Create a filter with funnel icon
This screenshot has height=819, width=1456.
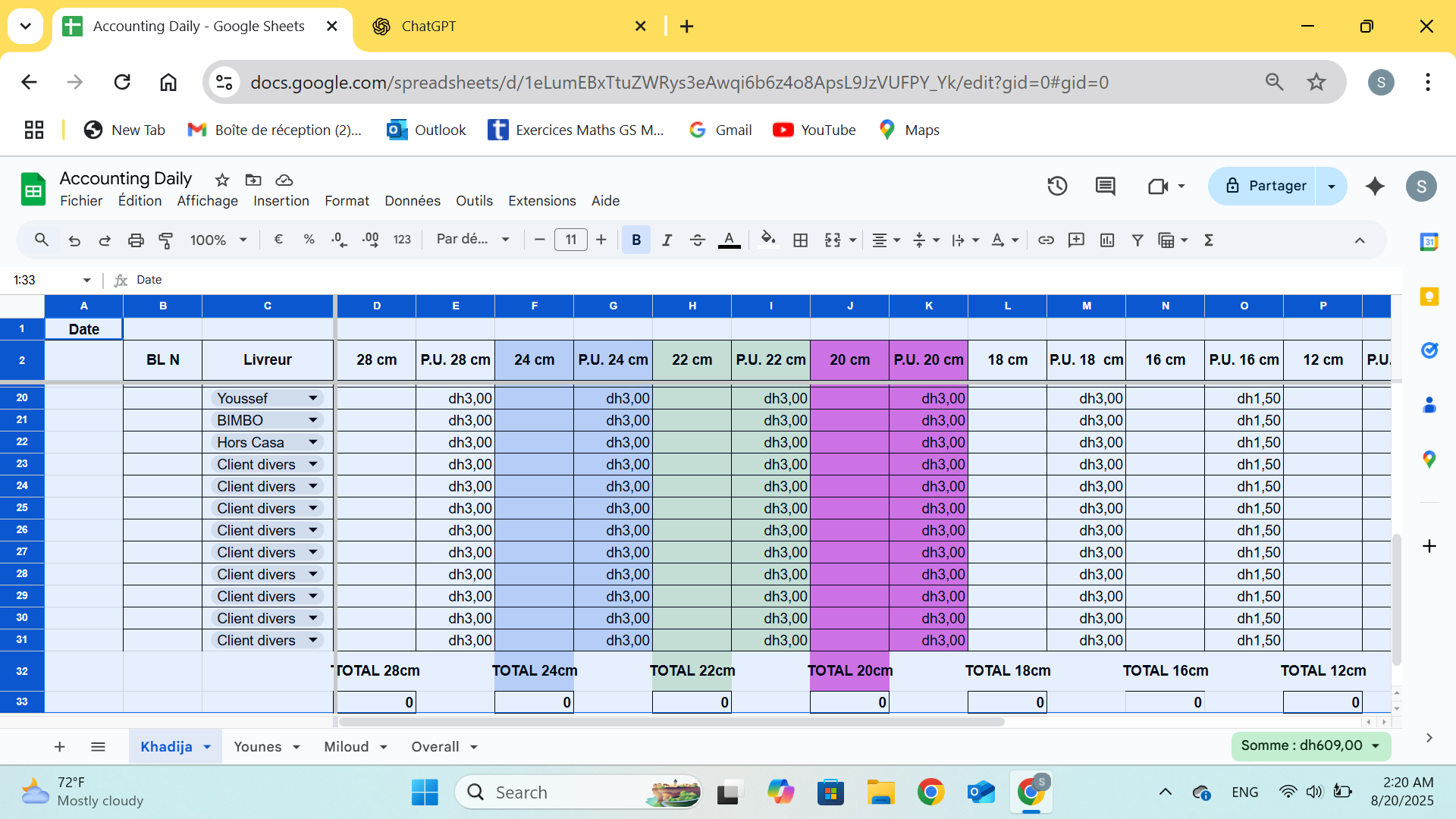point(1137,240)
